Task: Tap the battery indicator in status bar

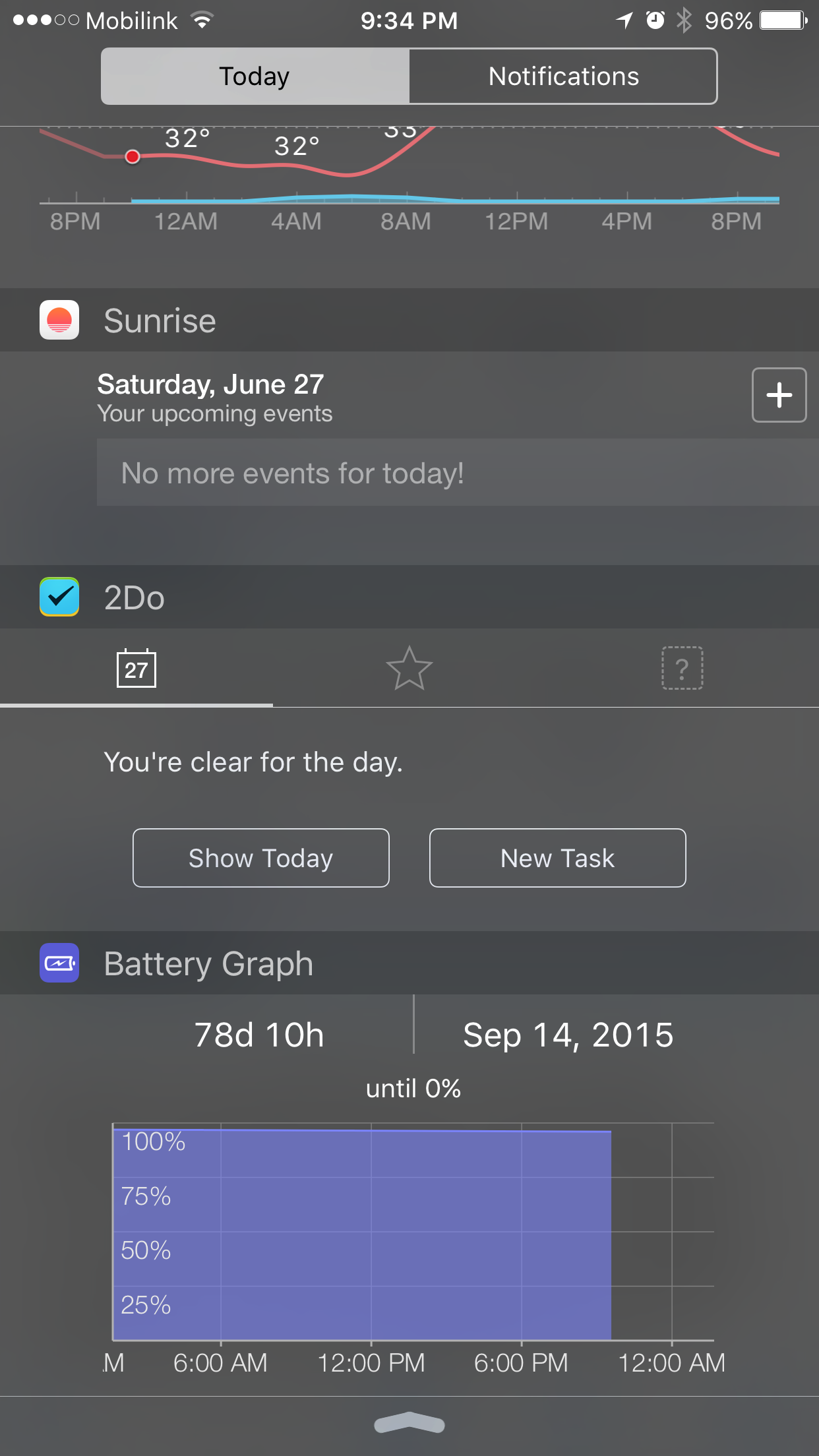Action: point(783,20)
